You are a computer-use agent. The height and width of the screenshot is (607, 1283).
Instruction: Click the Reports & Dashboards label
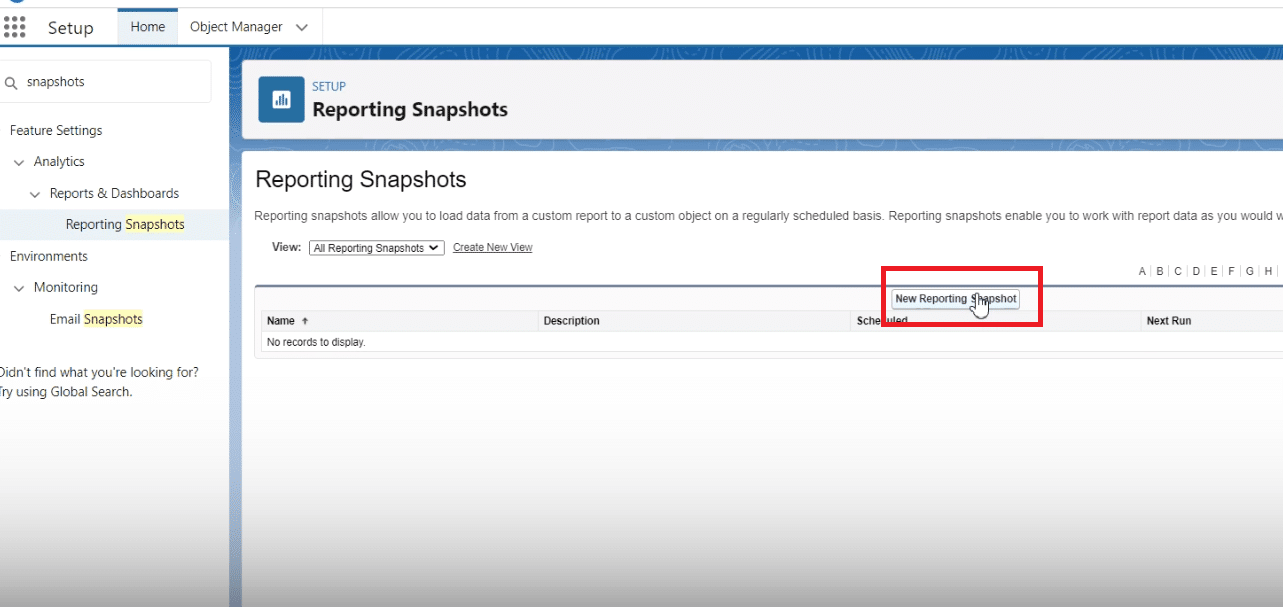(x=115, y=194)
